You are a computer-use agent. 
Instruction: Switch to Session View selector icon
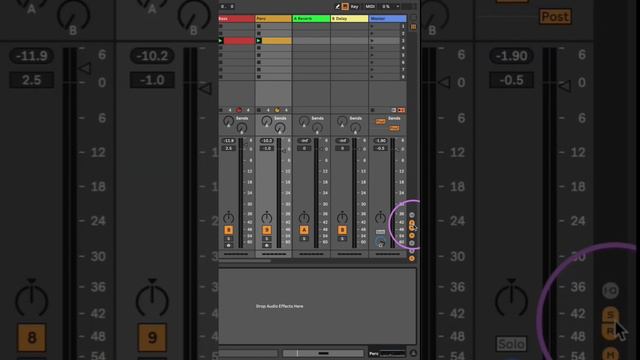click(x=413, y=27)
